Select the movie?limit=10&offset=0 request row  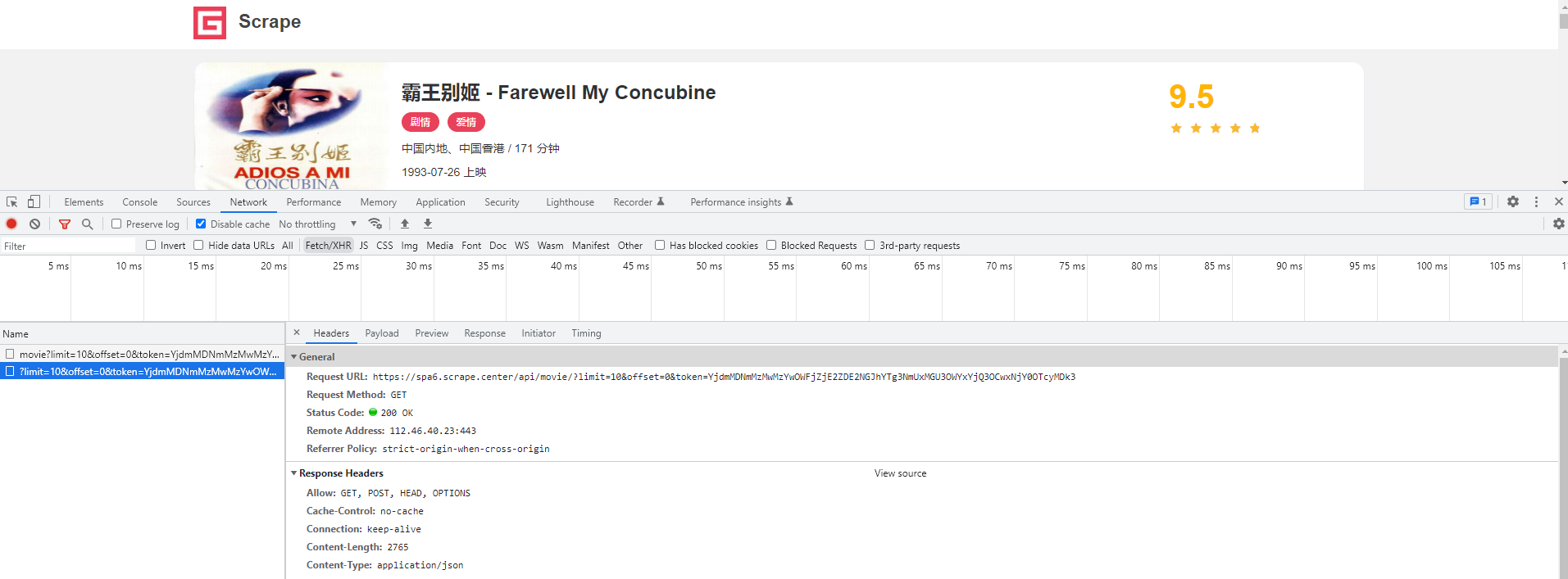(x=143, y=354)
